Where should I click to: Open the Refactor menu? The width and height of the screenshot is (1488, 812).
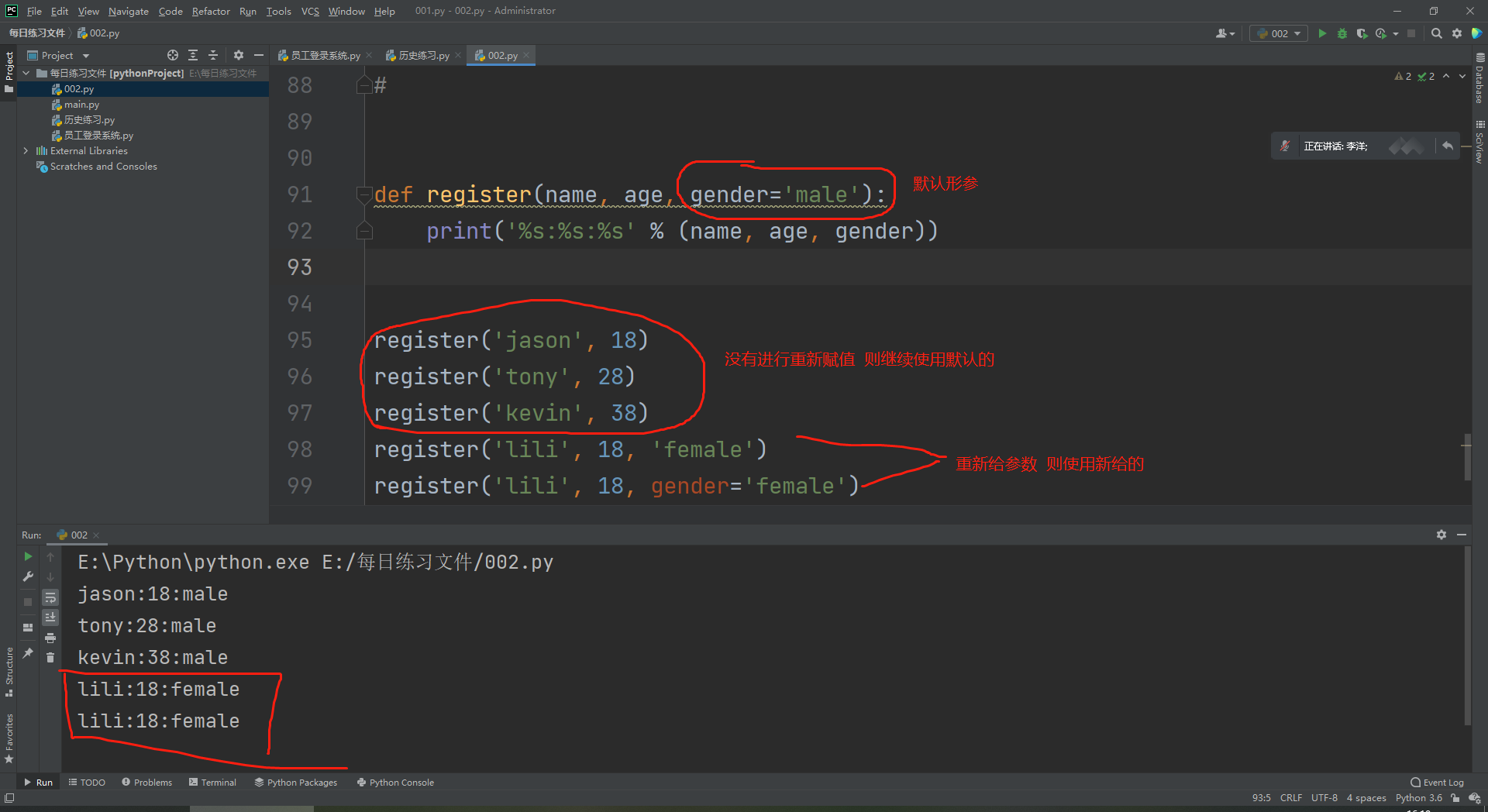211,11
